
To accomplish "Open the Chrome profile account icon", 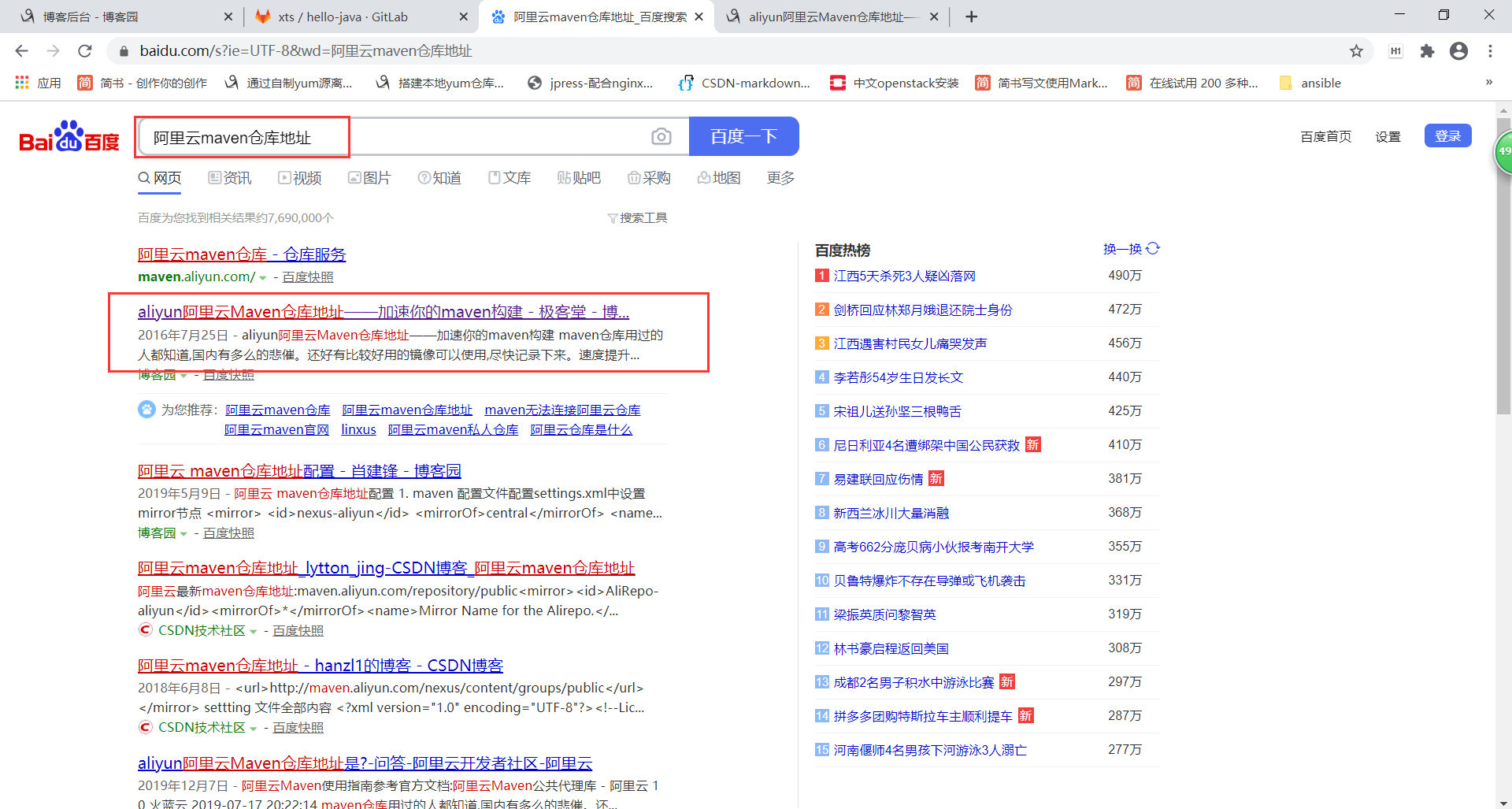I will click(1458, 50).
